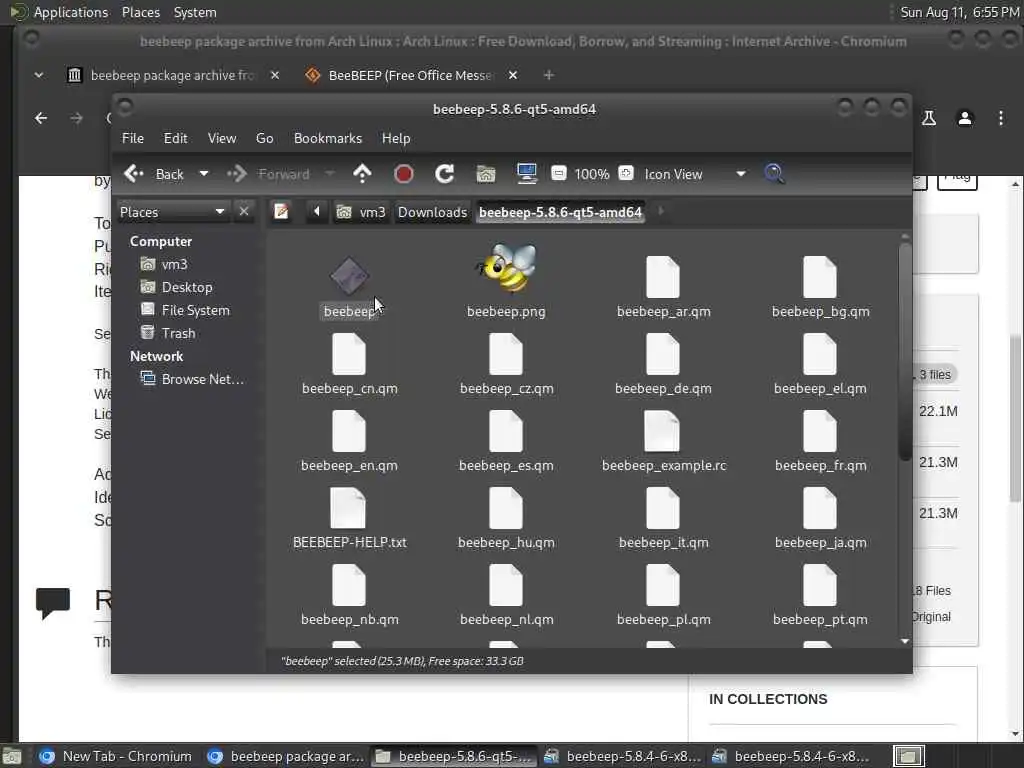Click file pane scroll-down arrow
This screenshot has height=768, width=1024.
[x=904, y=641]
